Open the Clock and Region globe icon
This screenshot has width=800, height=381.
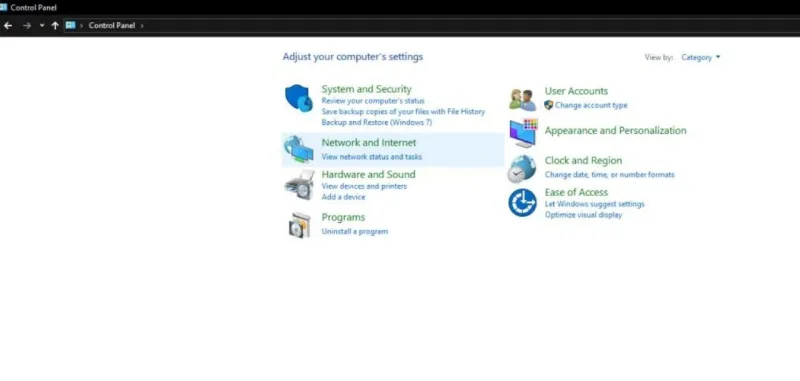[522, 169]
